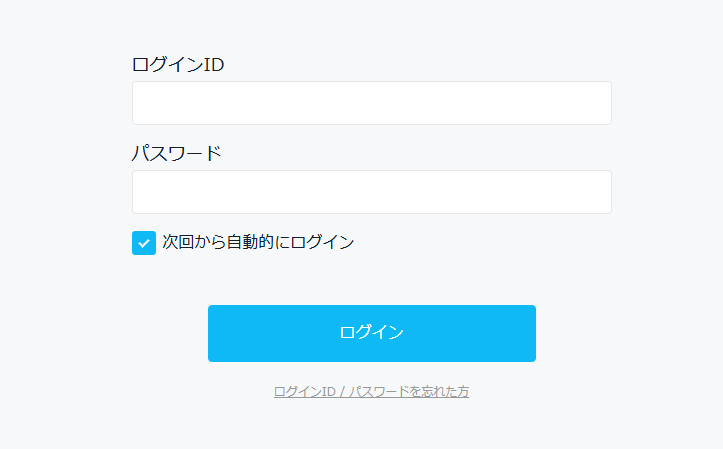Disable automatic login next time

[x=144, y=243]
